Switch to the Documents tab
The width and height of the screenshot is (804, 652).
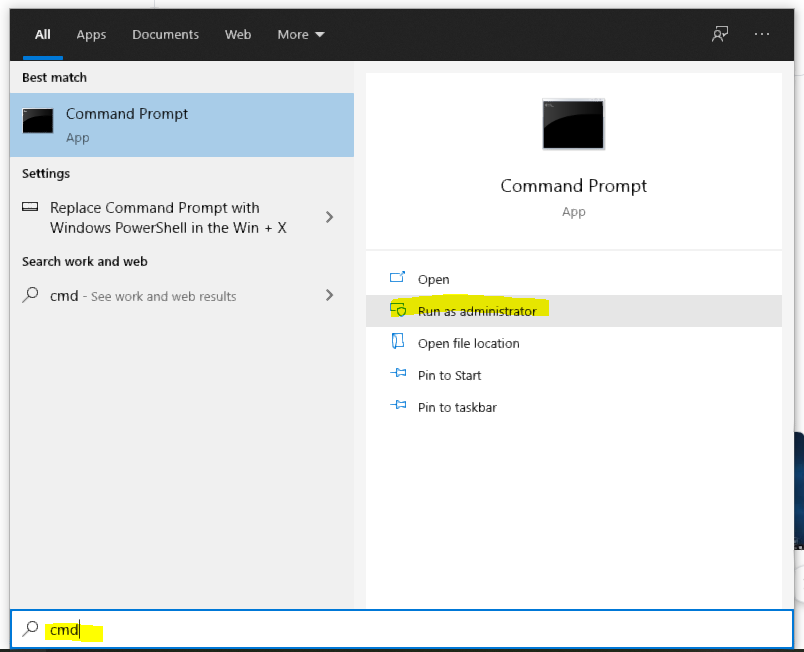(165, 34)
